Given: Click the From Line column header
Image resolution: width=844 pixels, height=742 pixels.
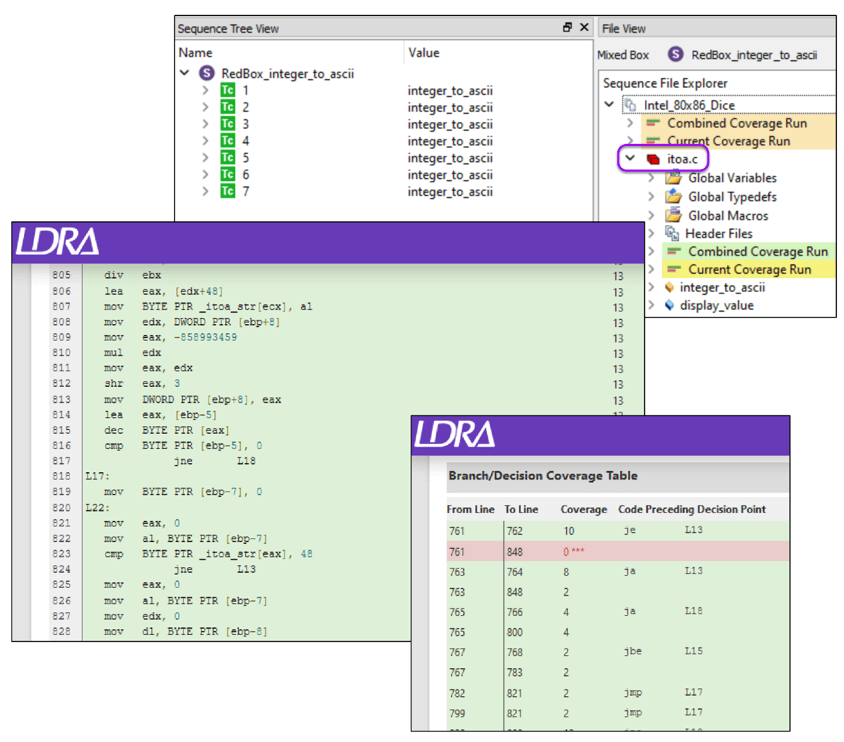Looking at the screenshot, I should tap(470, 509).
